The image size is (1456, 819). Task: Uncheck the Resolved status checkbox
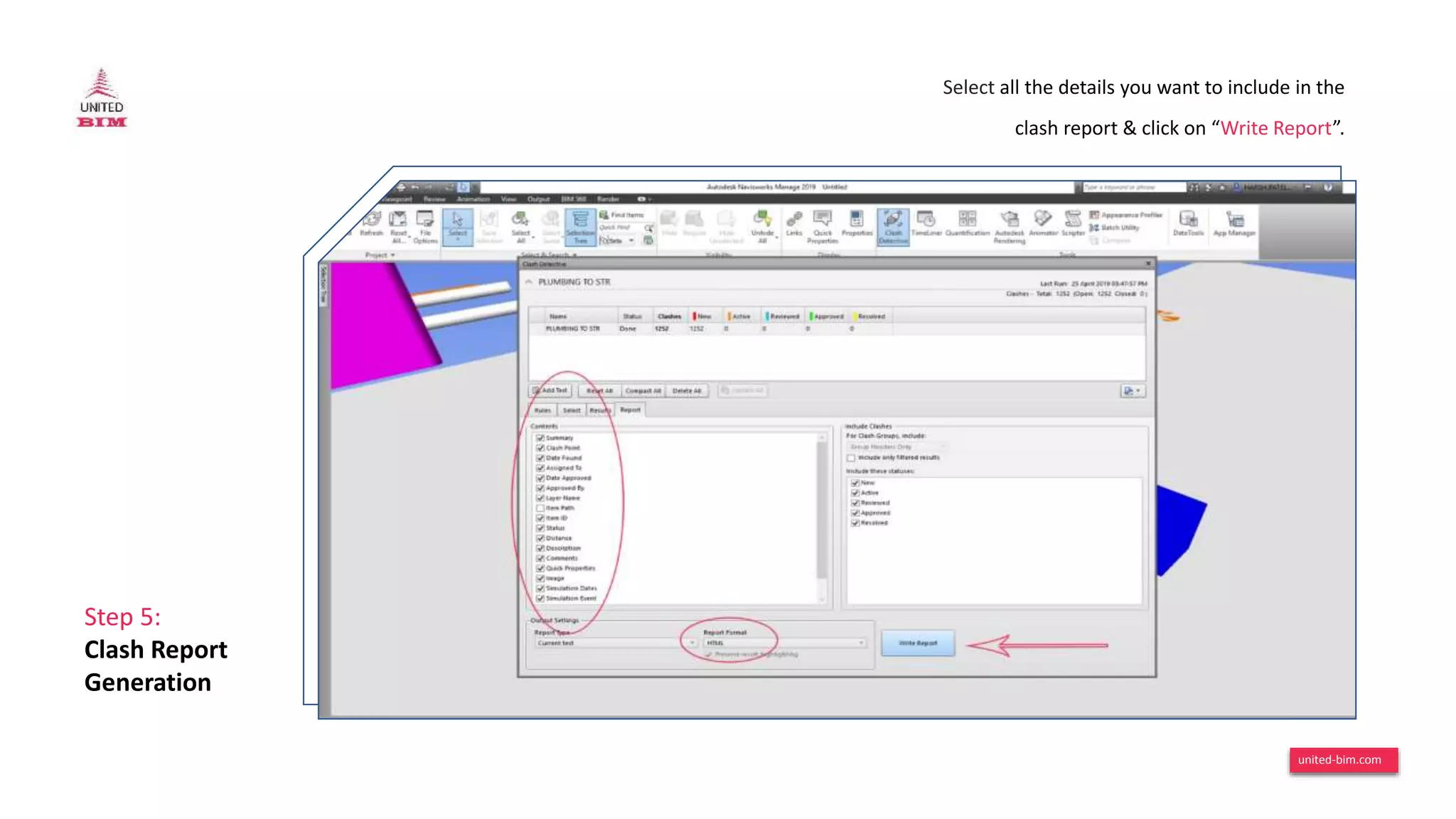[x=855, y=523]
